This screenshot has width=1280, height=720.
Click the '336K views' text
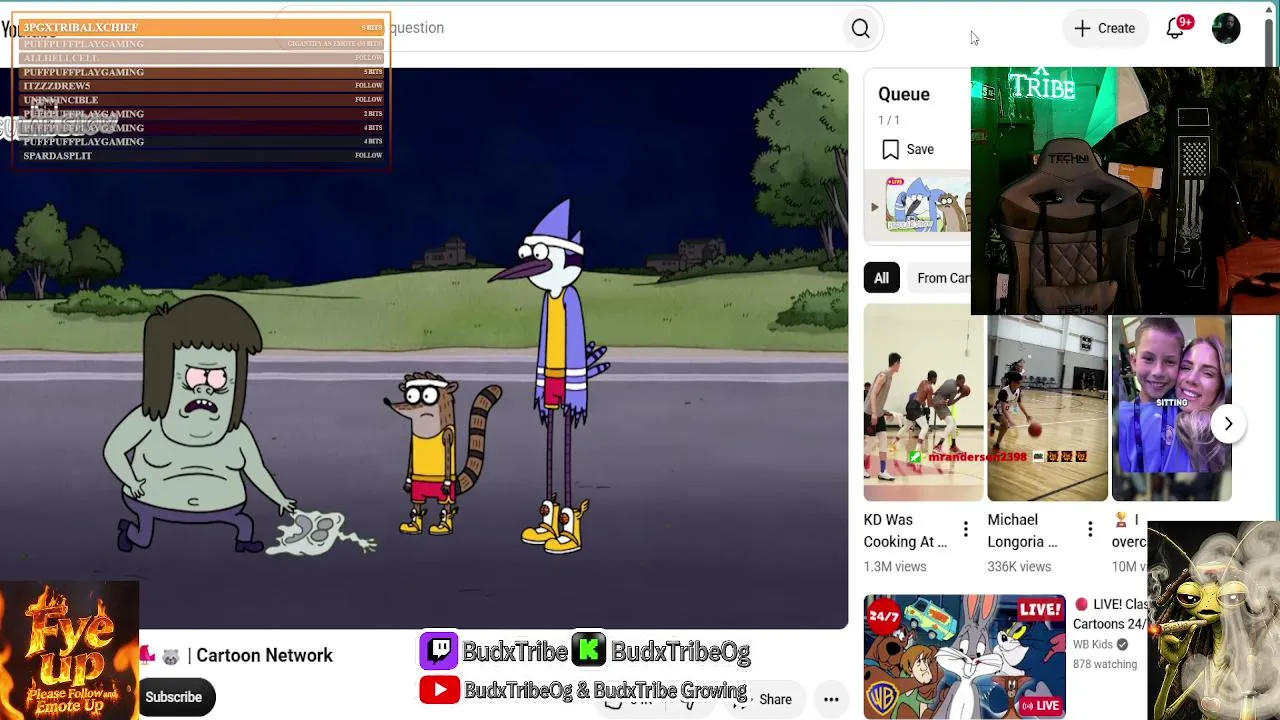tap(1019, 567)
